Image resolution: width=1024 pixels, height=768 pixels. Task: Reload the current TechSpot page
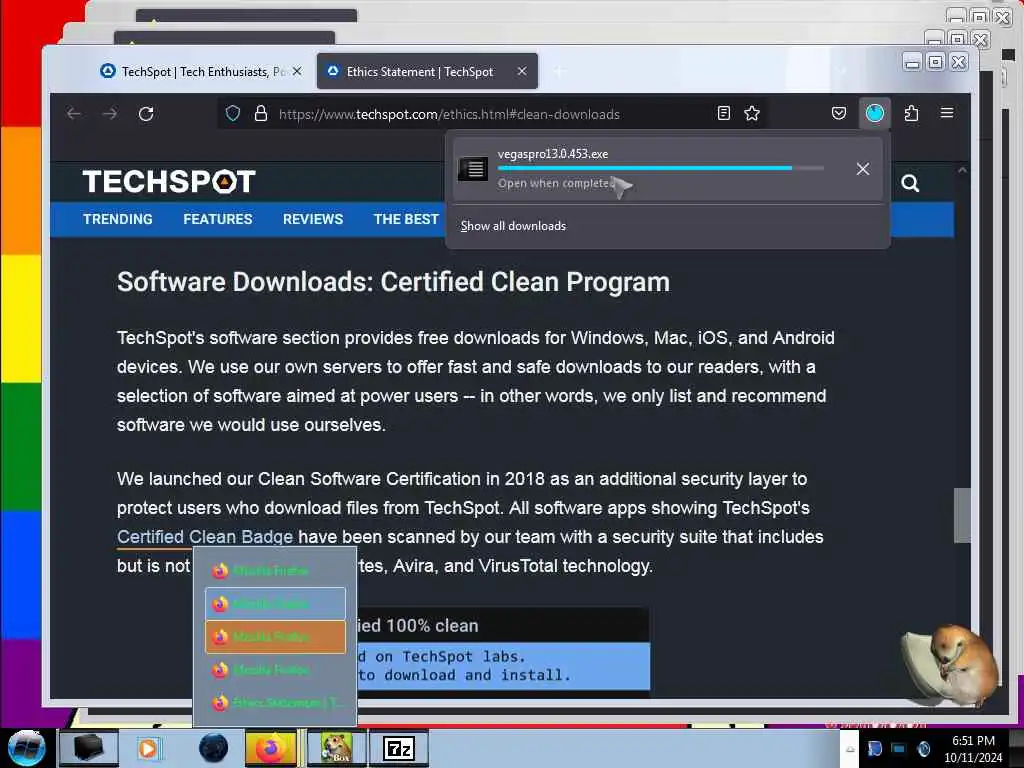(x=146, y=114)
